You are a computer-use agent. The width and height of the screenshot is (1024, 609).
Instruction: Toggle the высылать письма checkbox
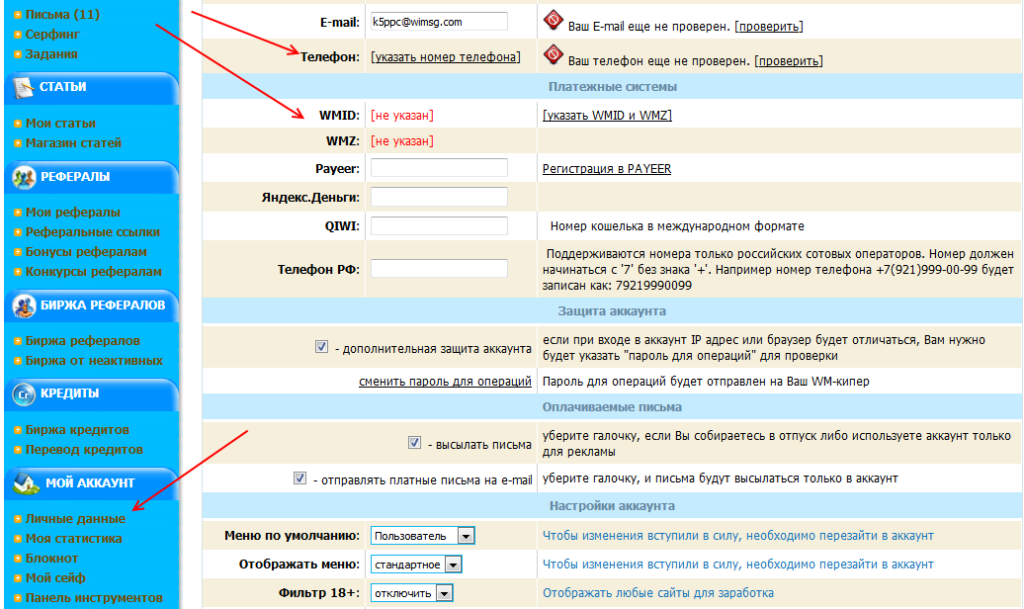pyautogui.click(x=414, y=443)
